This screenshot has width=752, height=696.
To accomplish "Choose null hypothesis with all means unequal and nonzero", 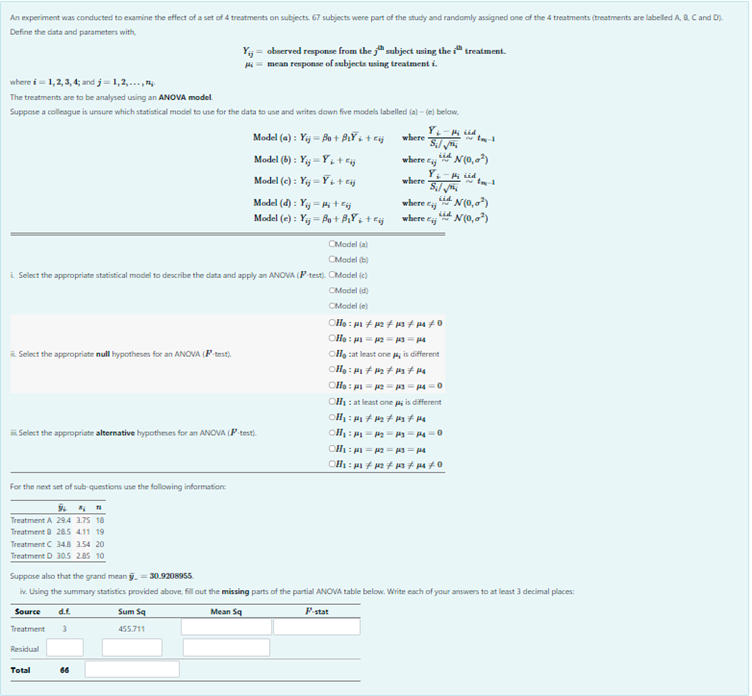I will pyautogui.click(x=332, y=322).
